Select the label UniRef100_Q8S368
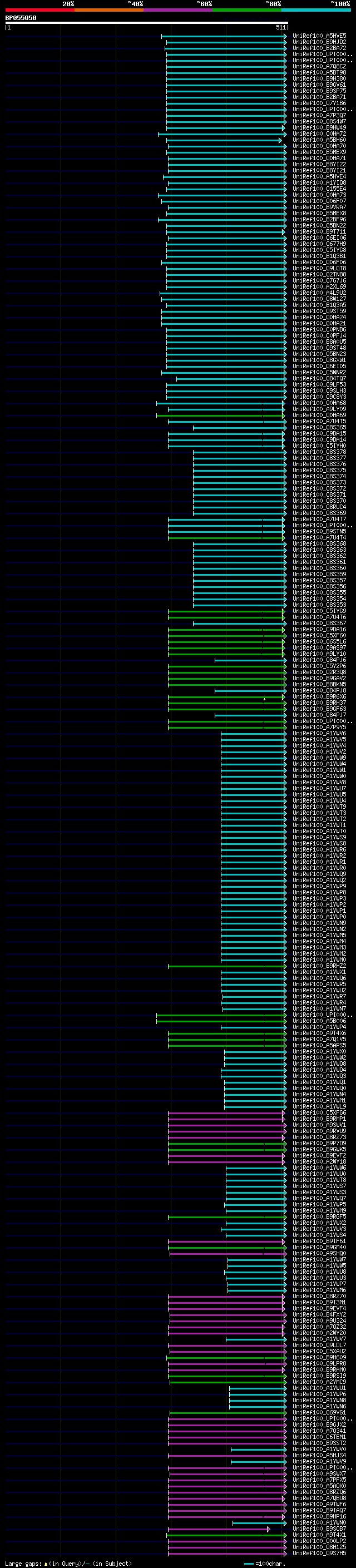 pos(319,543)
